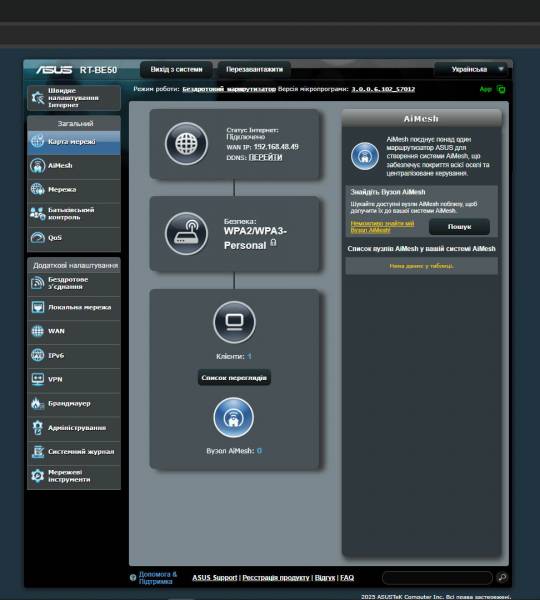Click the ASUS logo

pos(54,70)
